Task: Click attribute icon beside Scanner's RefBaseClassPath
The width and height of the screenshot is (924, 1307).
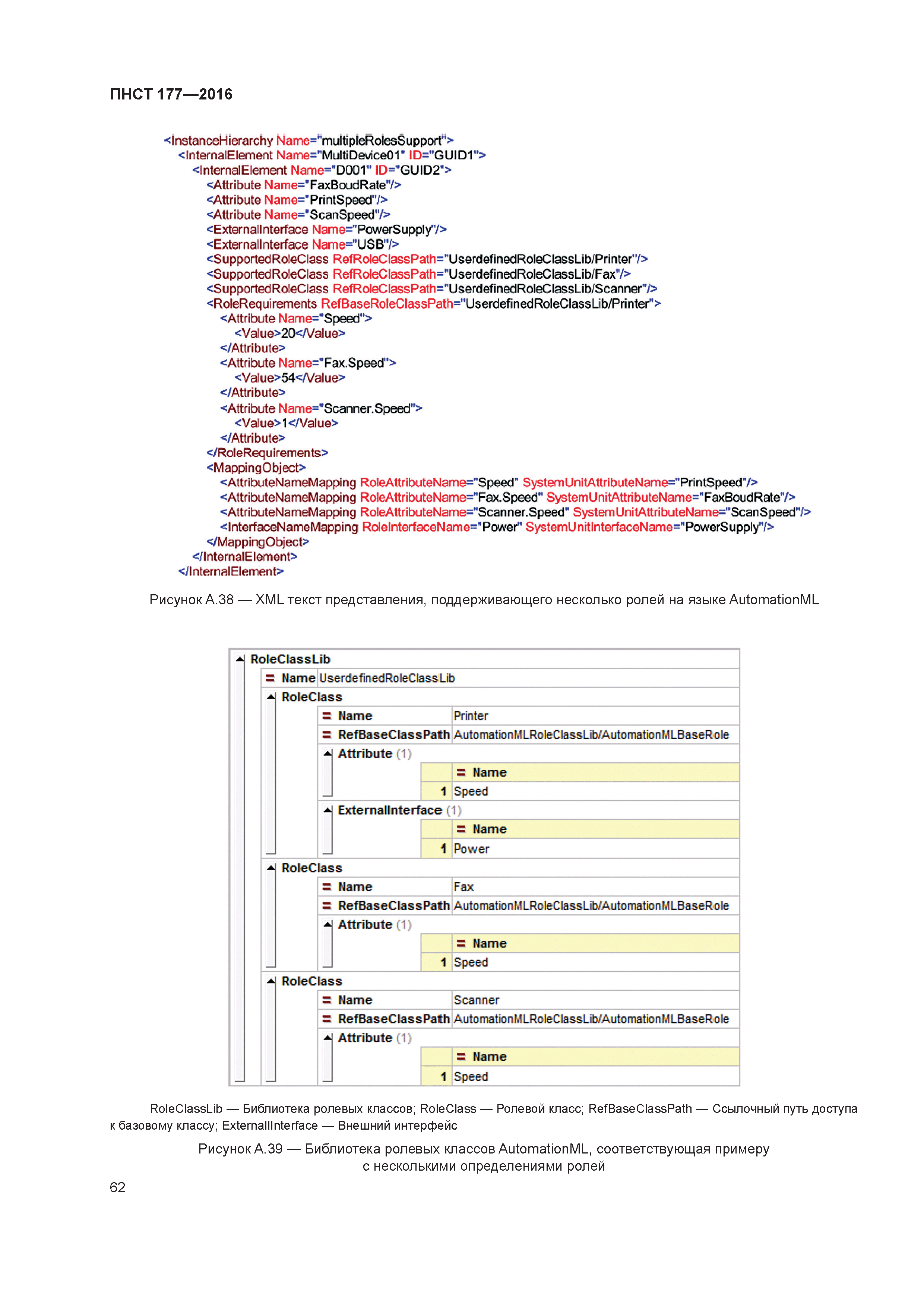Action: click(327, 1018)
